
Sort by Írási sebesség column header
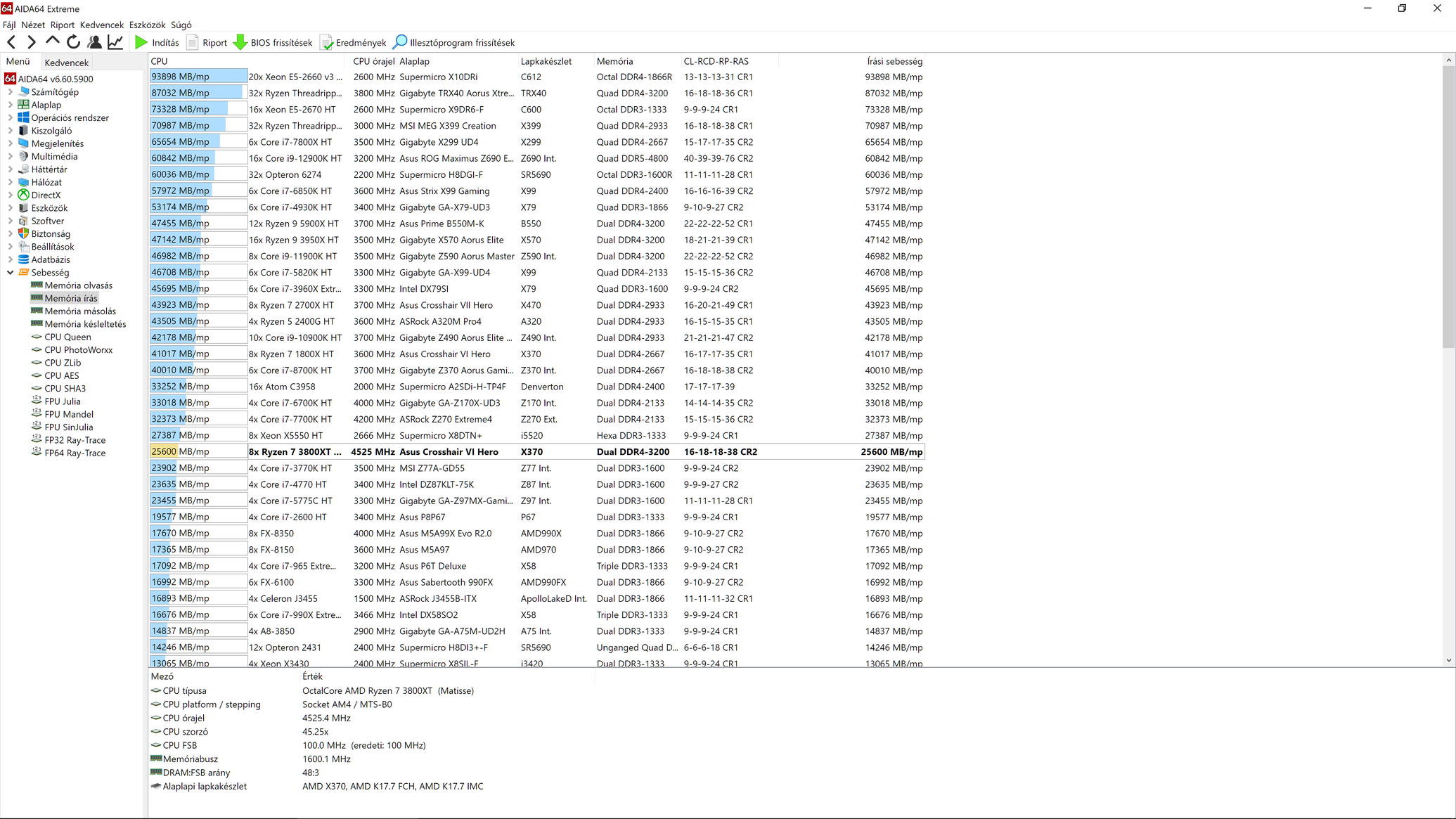pos(852,62)
